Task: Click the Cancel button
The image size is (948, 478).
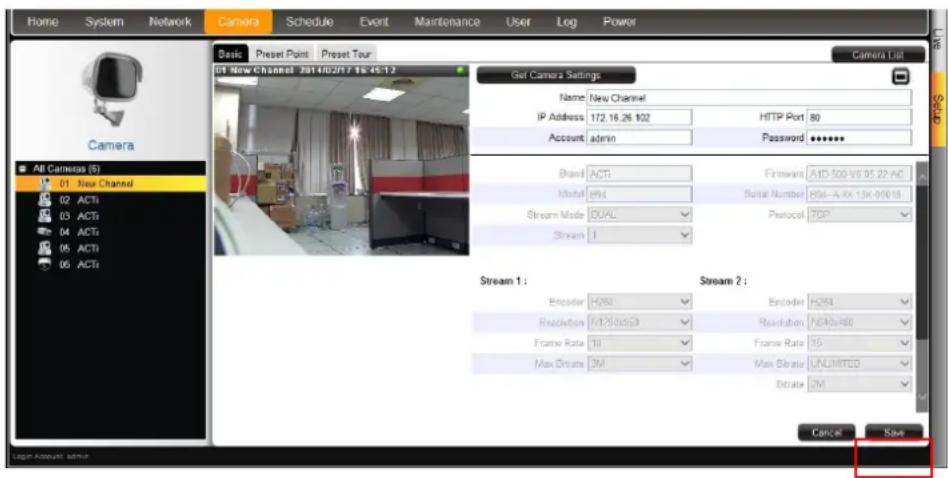Action: pyautogui.click(x=826, y=433)
